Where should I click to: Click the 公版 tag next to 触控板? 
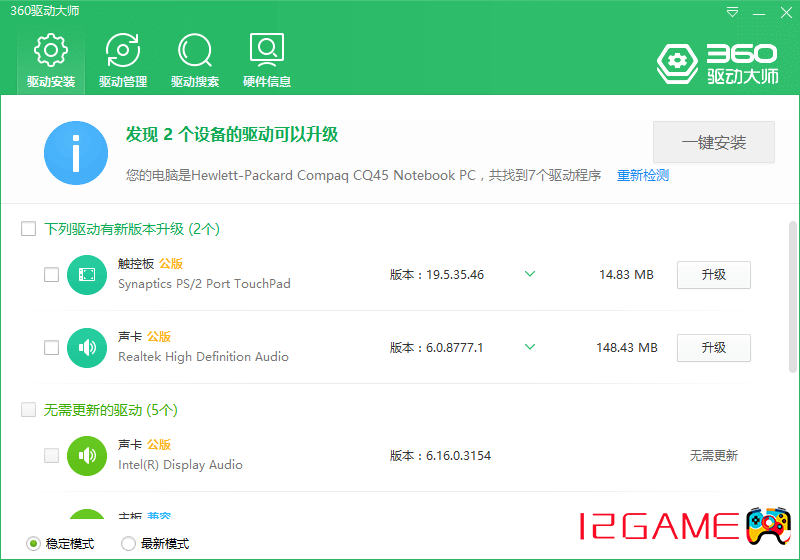171,264
